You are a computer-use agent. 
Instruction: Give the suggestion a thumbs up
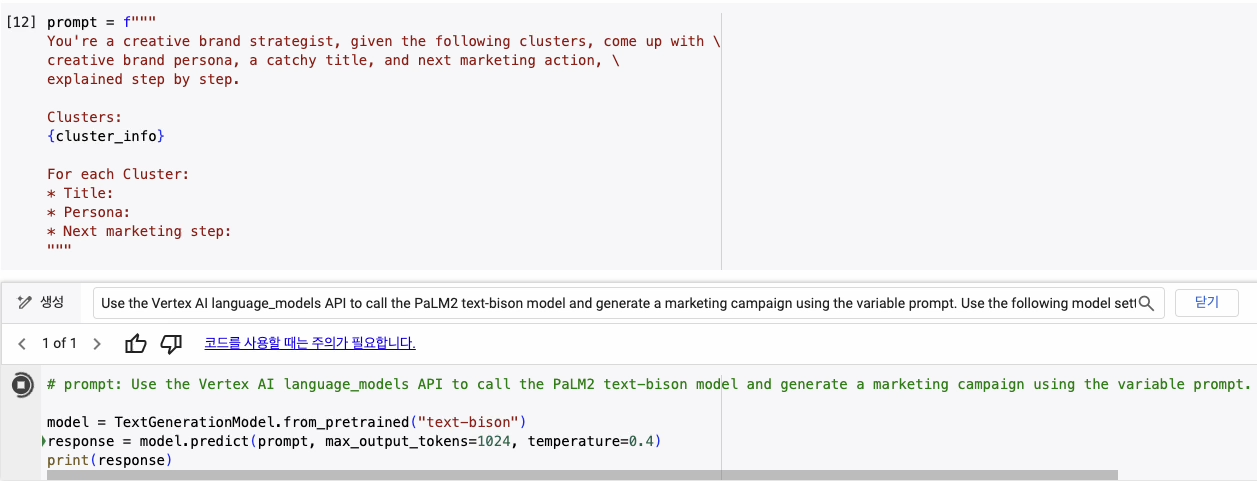coord(136,344)
